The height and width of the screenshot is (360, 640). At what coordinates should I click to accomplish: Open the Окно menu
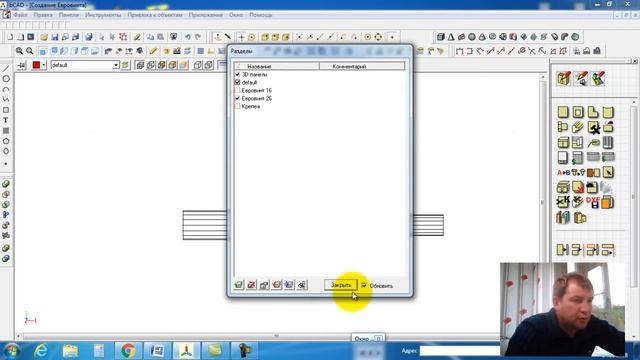(236, 15)
